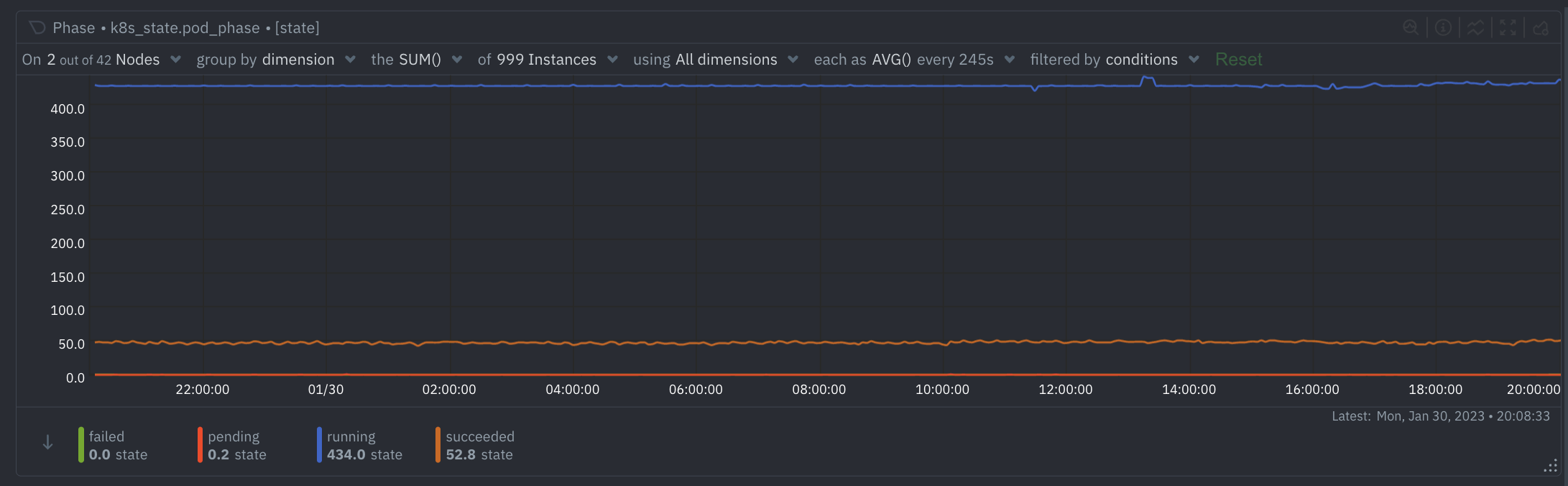Click the chart type lines icon

tap(1475, 27)
